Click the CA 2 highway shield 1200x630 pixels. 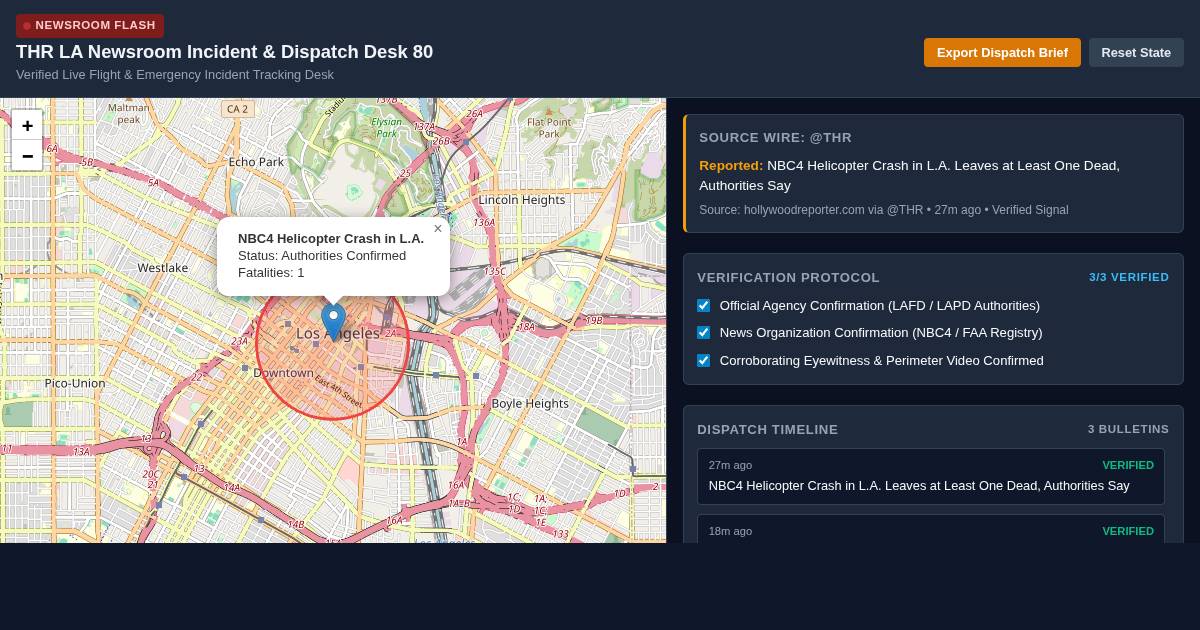tap(238, 109)
